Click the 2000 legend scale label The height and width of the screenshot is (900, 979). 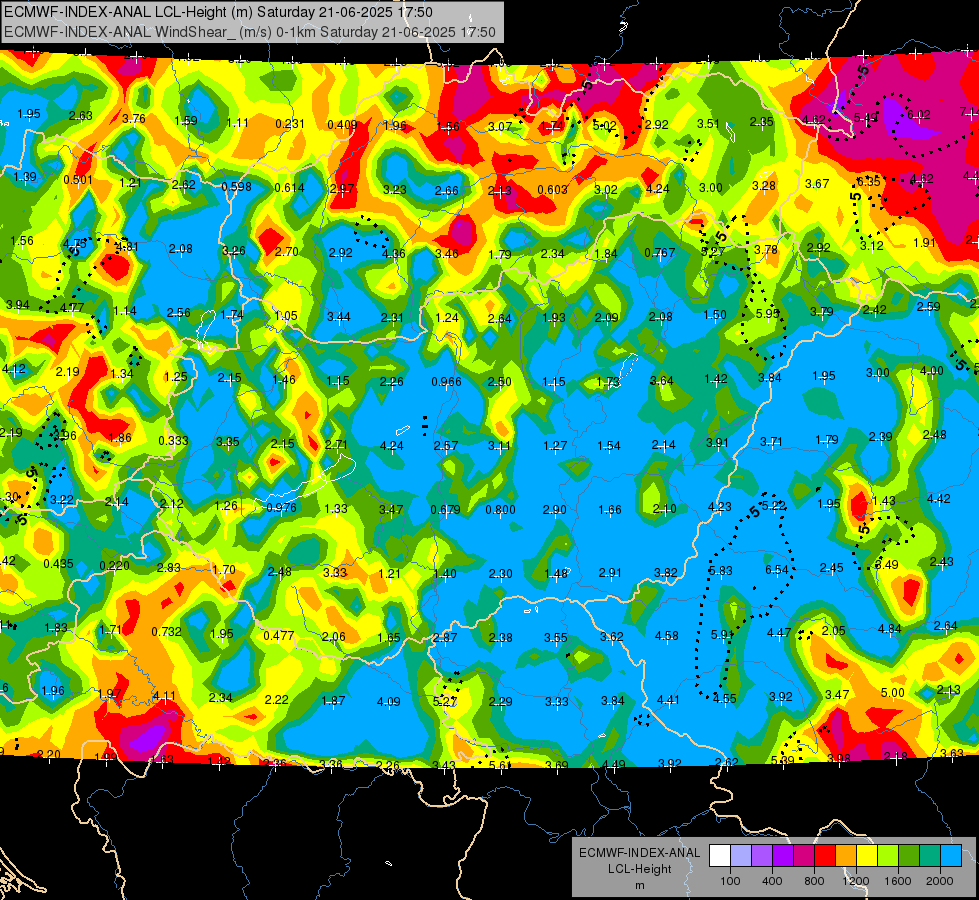(x=940, y=881)
